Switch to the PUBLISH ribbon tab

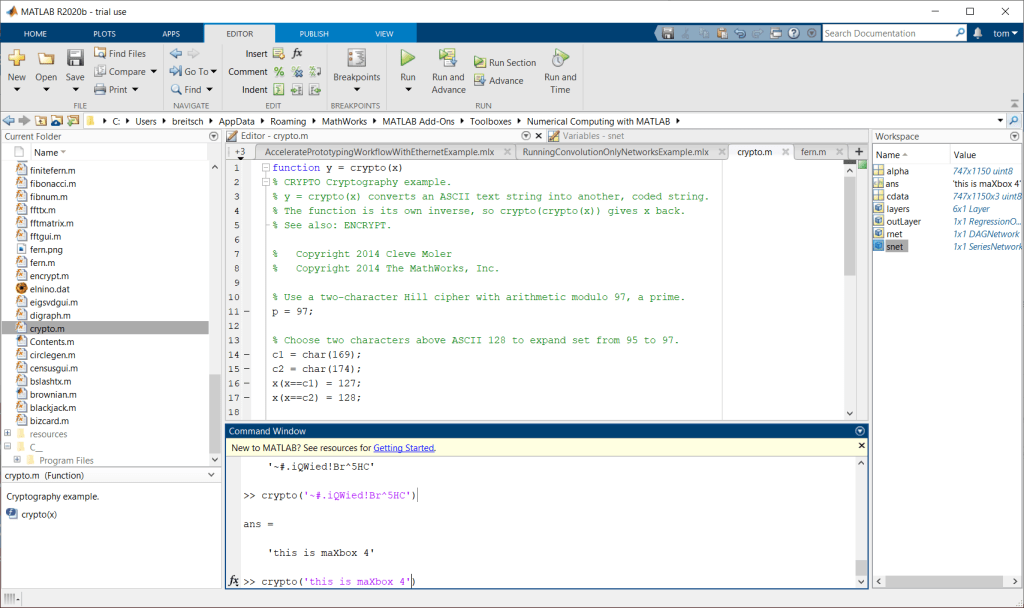click(313, 33)
